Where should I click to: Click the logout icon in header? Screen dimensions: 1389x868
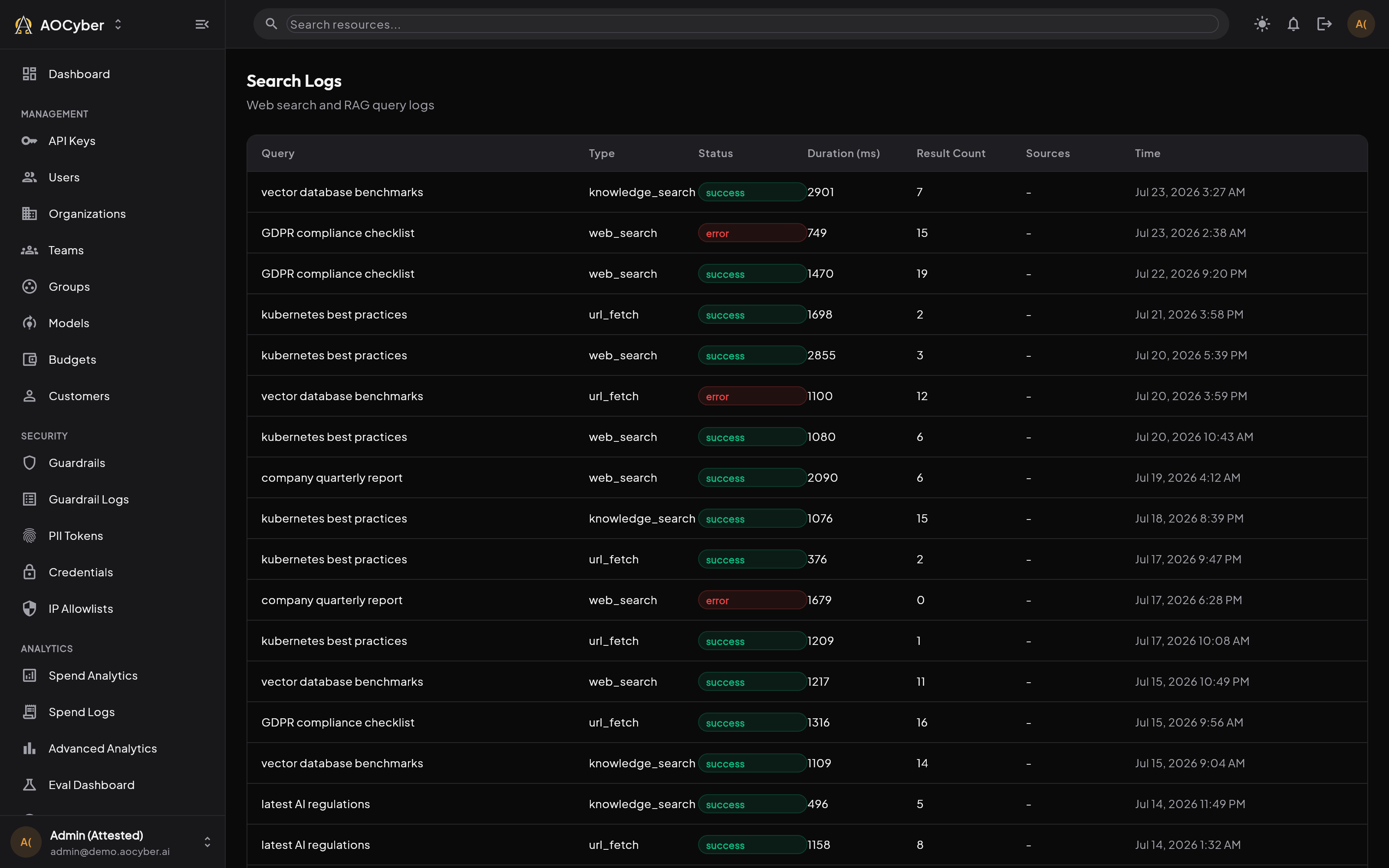1324,24
